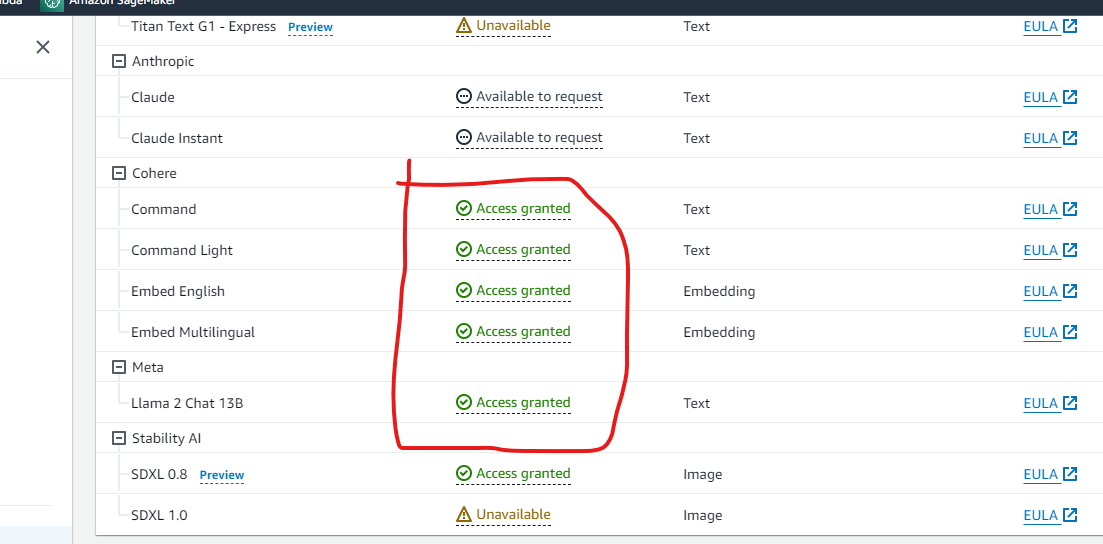Viewport: 1103px width, 544px height.
Task: Select the Claude model name
Action: click(x=153, y=98)
